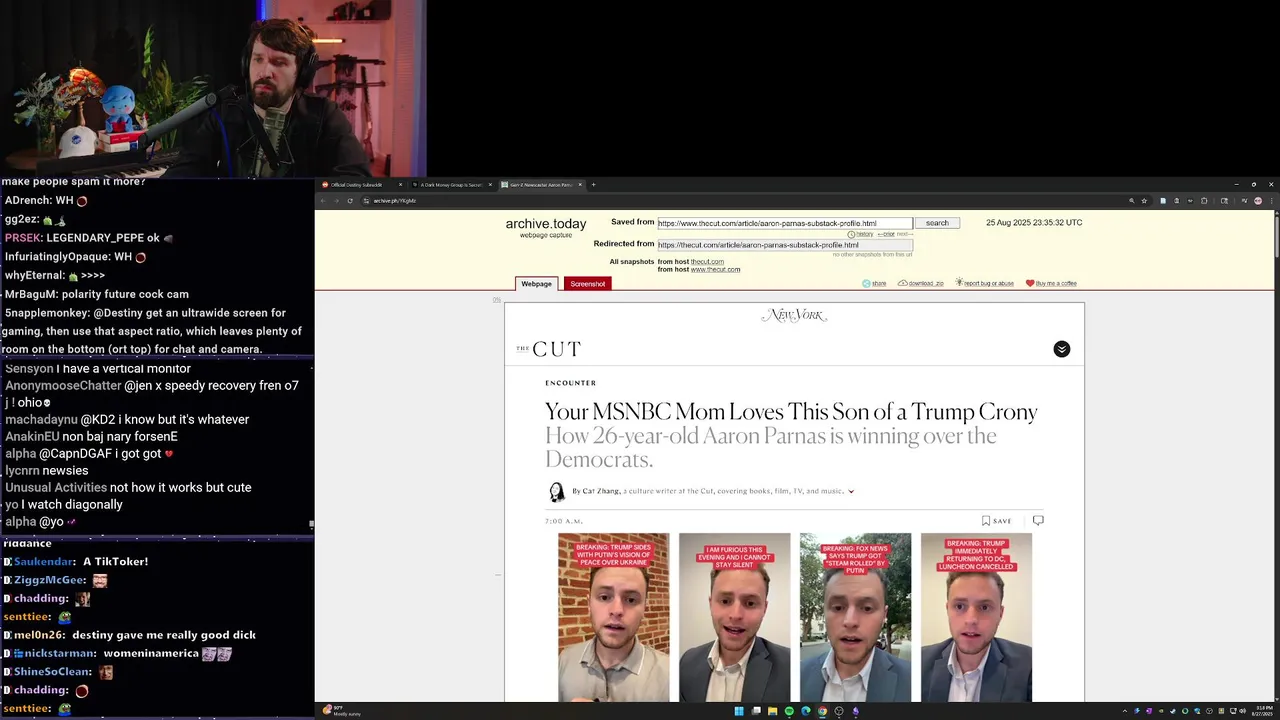Switch to the Official Destiny Subreddit browser tab
Screen dimensions: 1280x720
pos(361,184)
